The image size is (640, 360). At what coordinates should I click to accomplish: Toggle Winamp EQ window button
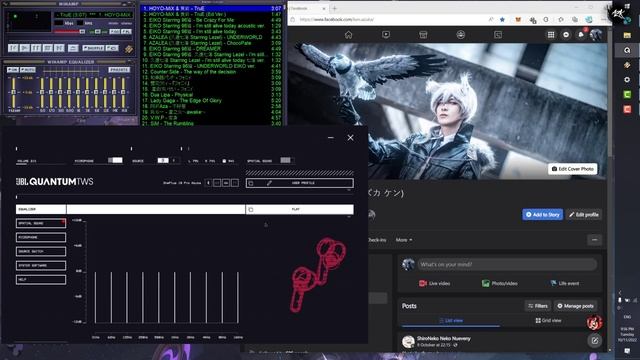pos(115,31)
